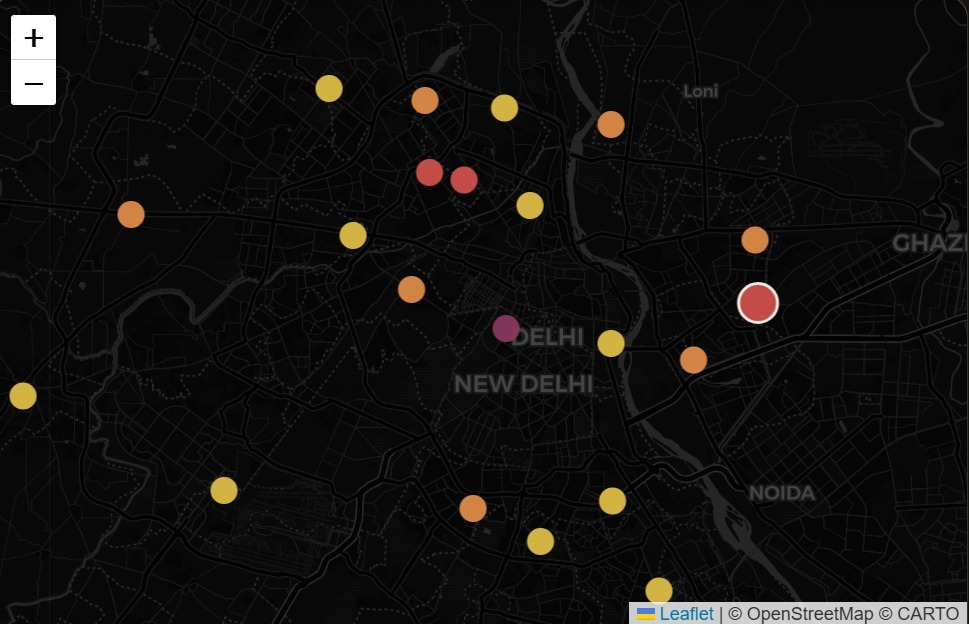Image resolution: width=969 pixels, height=624 pixels.
Task: Click the zoom out minus button
Action: 33,83
